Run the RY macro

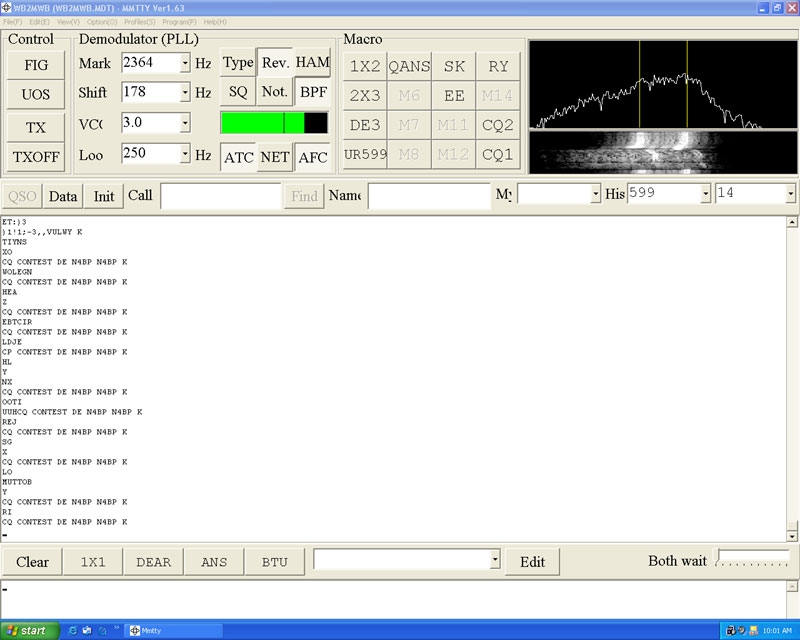pos(498,66)
